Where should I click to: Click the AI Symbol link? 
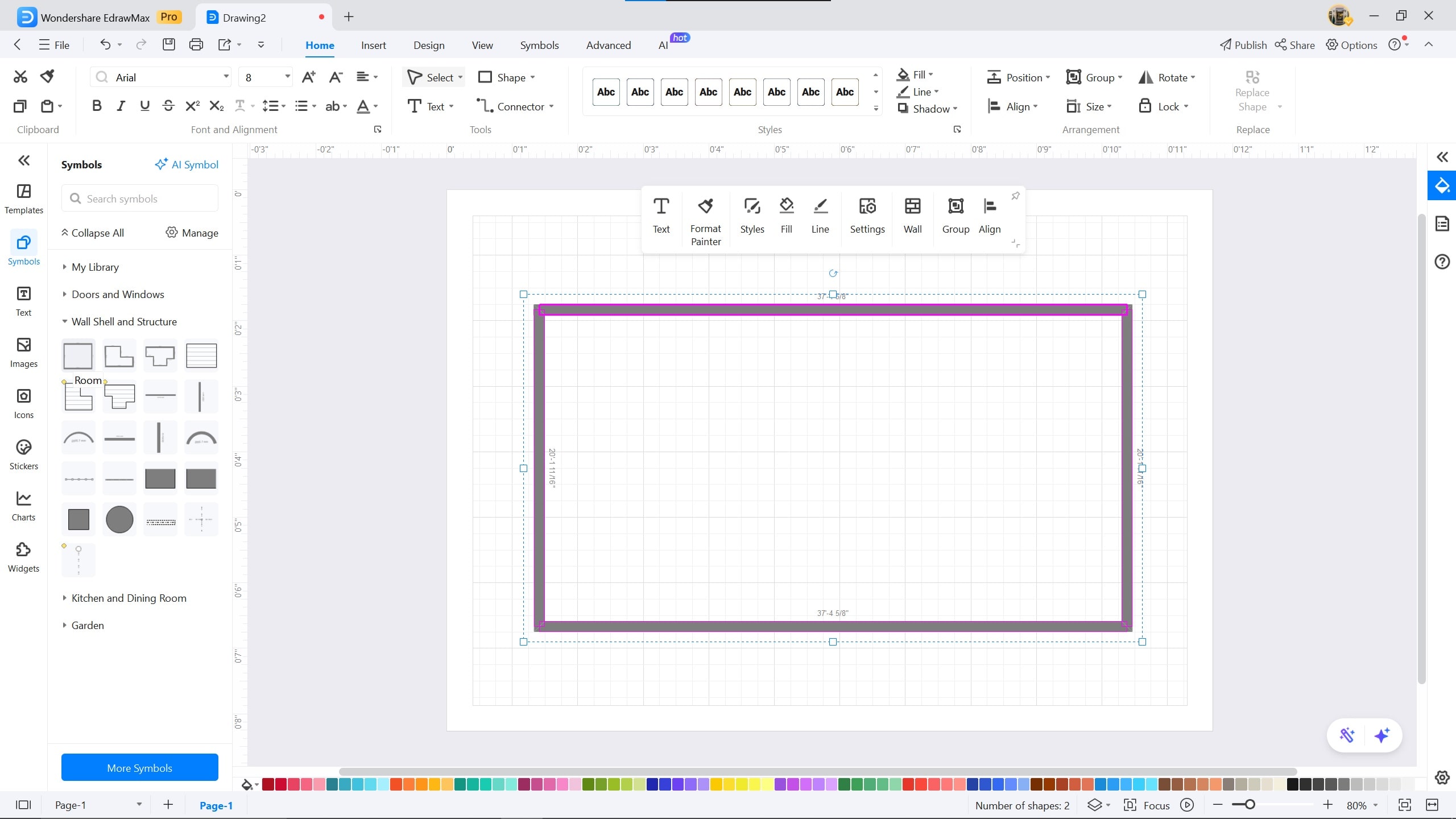187,164
